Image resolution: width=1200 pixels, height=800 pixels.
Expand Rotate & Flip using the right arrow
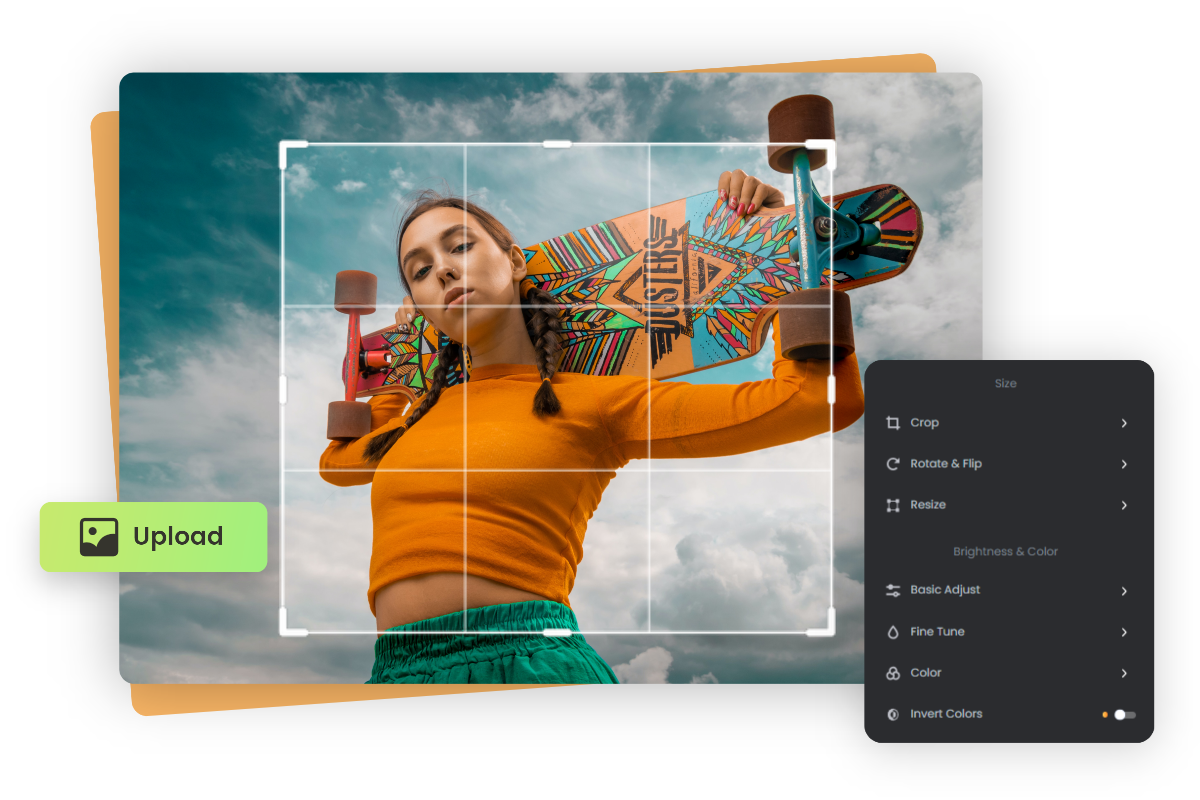coord(1124,463)
